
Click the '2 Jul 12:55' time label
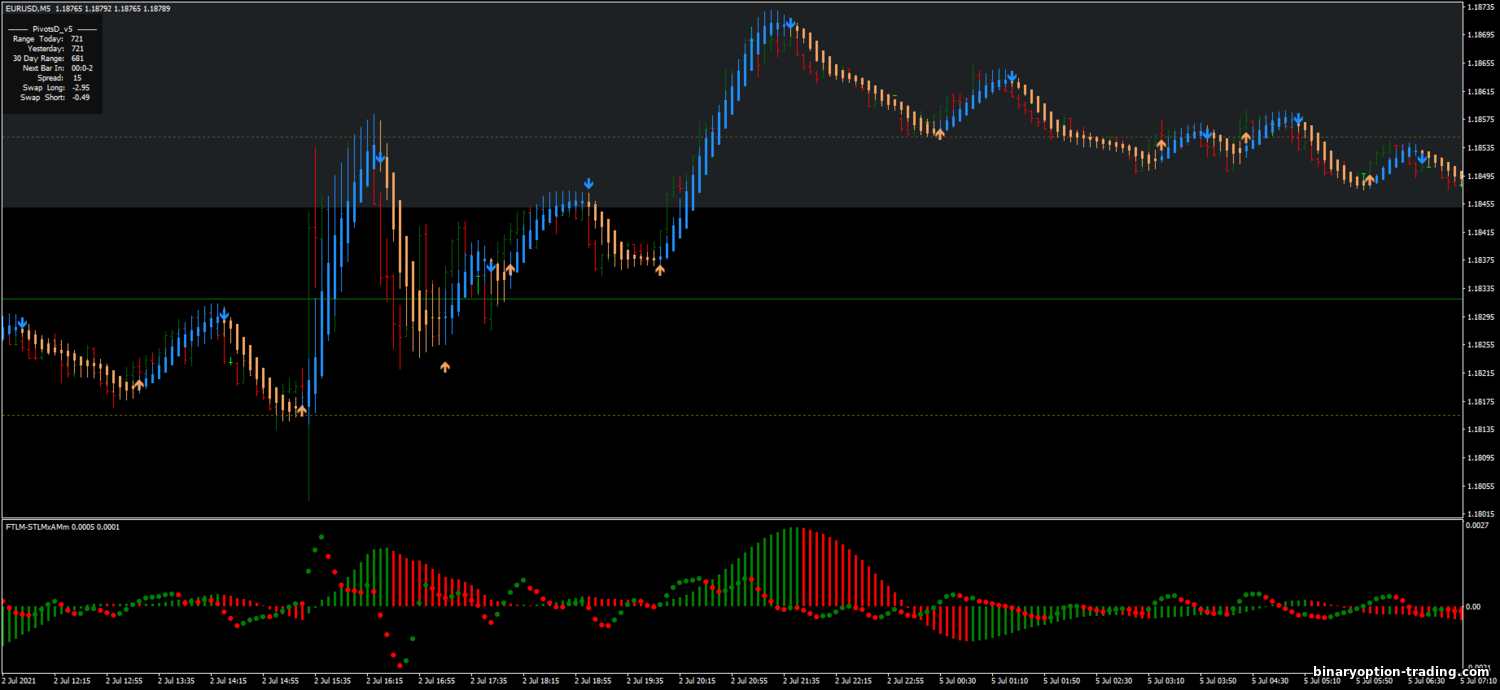125,681
